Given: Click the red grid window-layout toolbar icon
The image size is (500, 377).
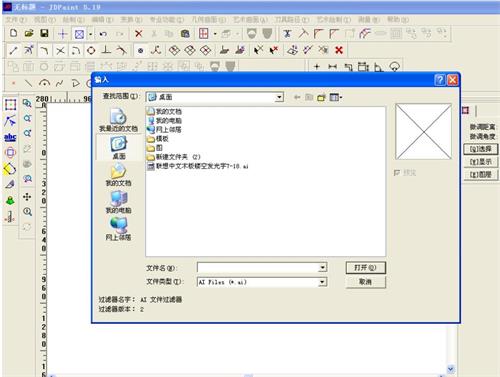Looking at the screenshot, I should 203,33.
